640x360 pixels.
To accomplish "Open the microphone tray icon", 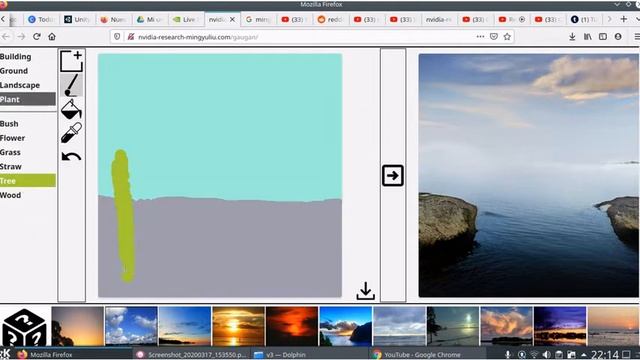I will (508, 355).
